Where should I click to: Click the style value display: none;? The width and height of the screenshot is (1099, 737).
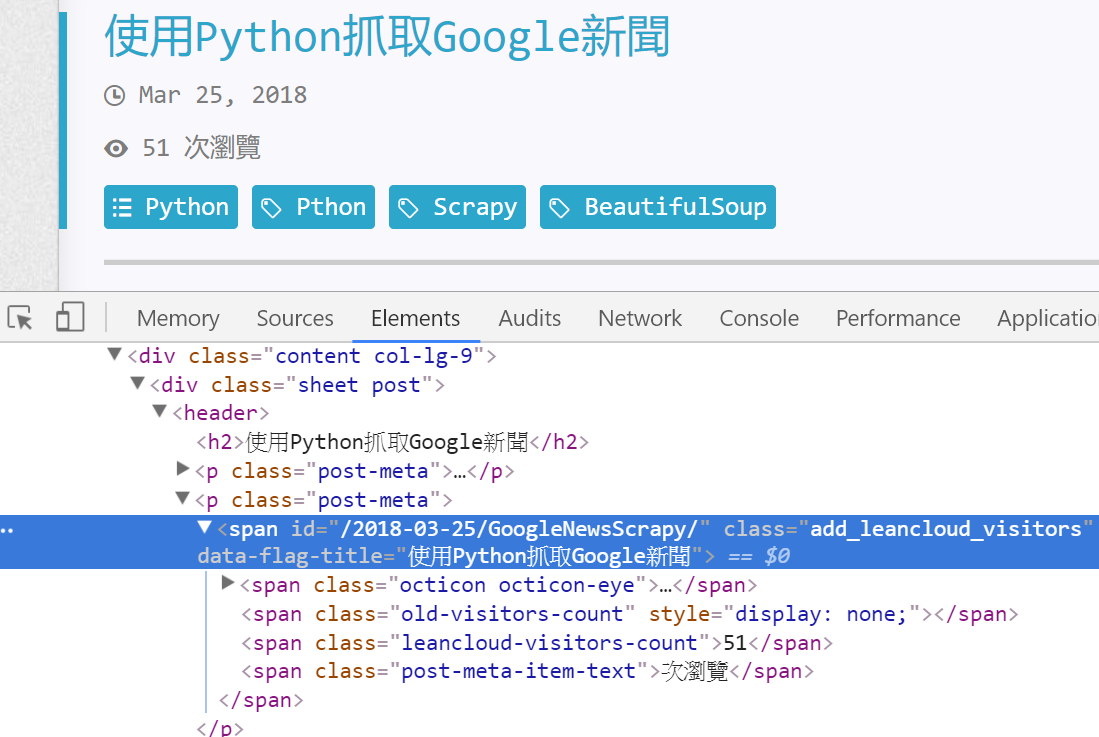tap(821, 614)
